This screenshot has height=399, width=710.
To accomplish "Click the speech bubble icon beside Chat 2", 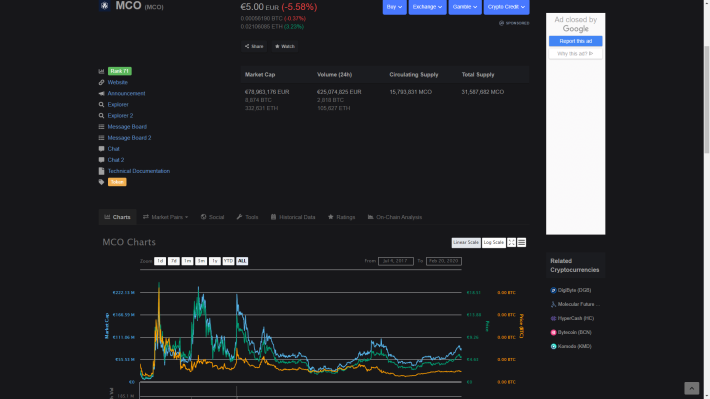I will coord(101,160).
